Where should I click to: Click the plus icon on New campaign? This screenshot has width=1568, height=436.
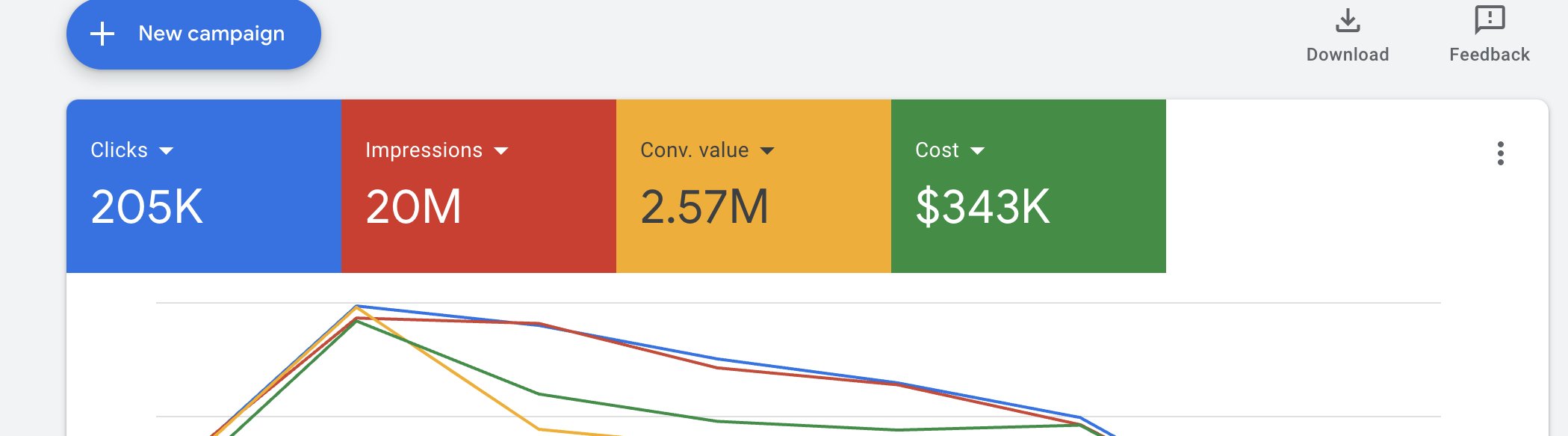pyautogui.click(x=102, y=34)
